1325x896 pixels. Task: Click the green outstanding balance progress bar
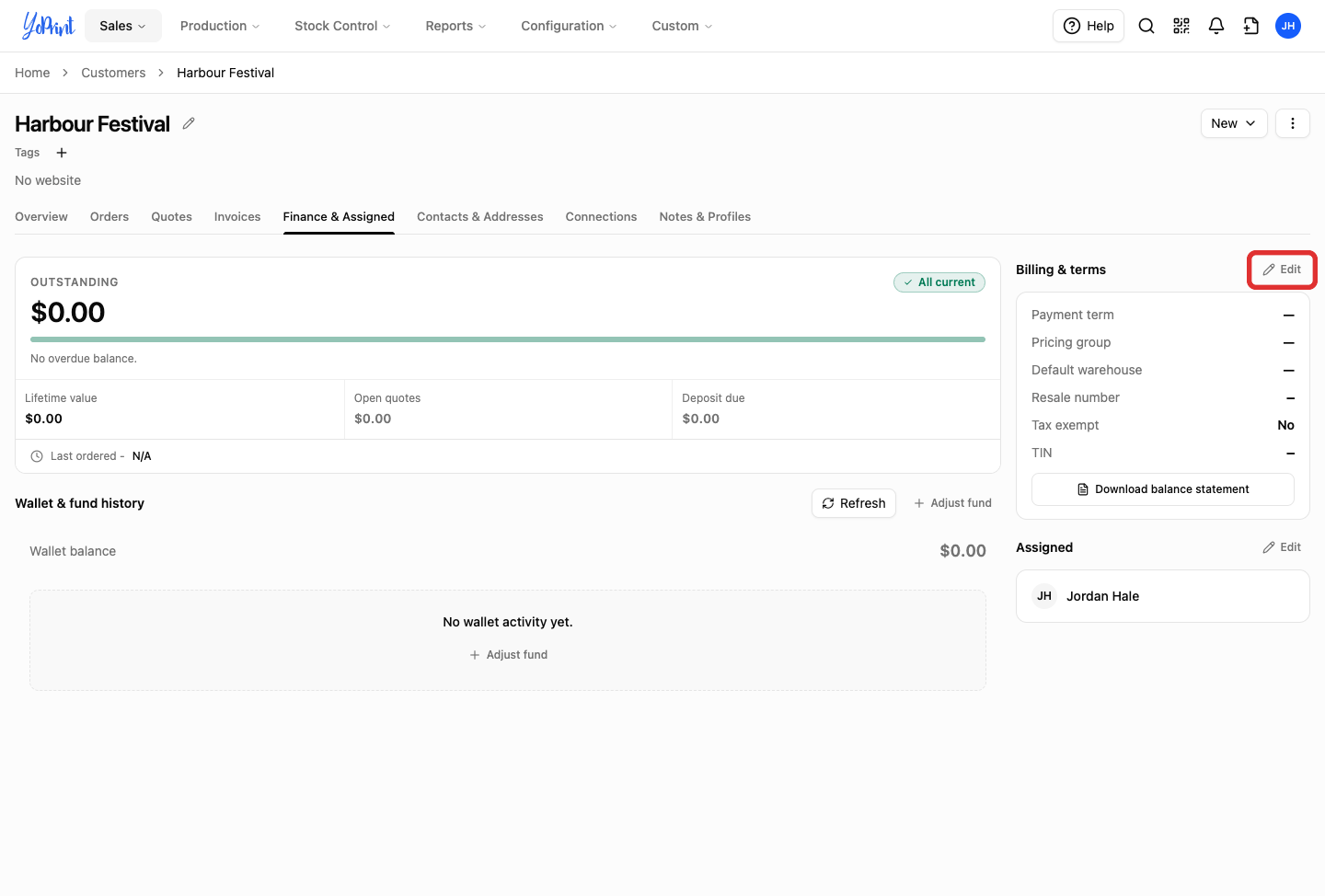pos(508,339)
